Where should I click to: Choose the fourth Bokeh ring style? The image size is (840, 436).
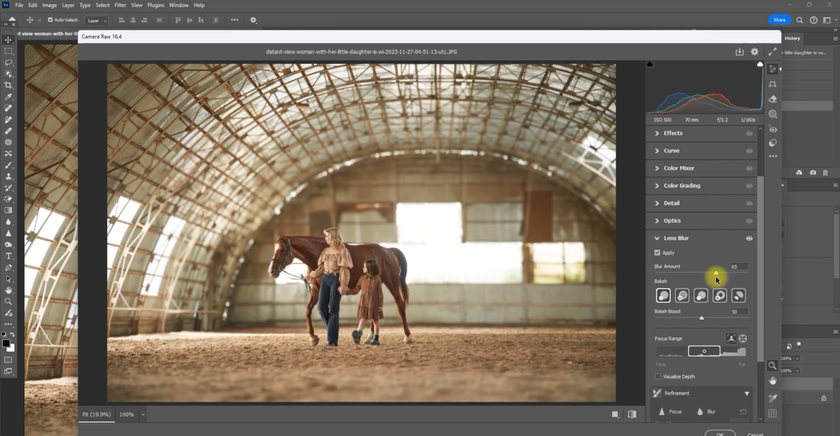tap(719, 295)
